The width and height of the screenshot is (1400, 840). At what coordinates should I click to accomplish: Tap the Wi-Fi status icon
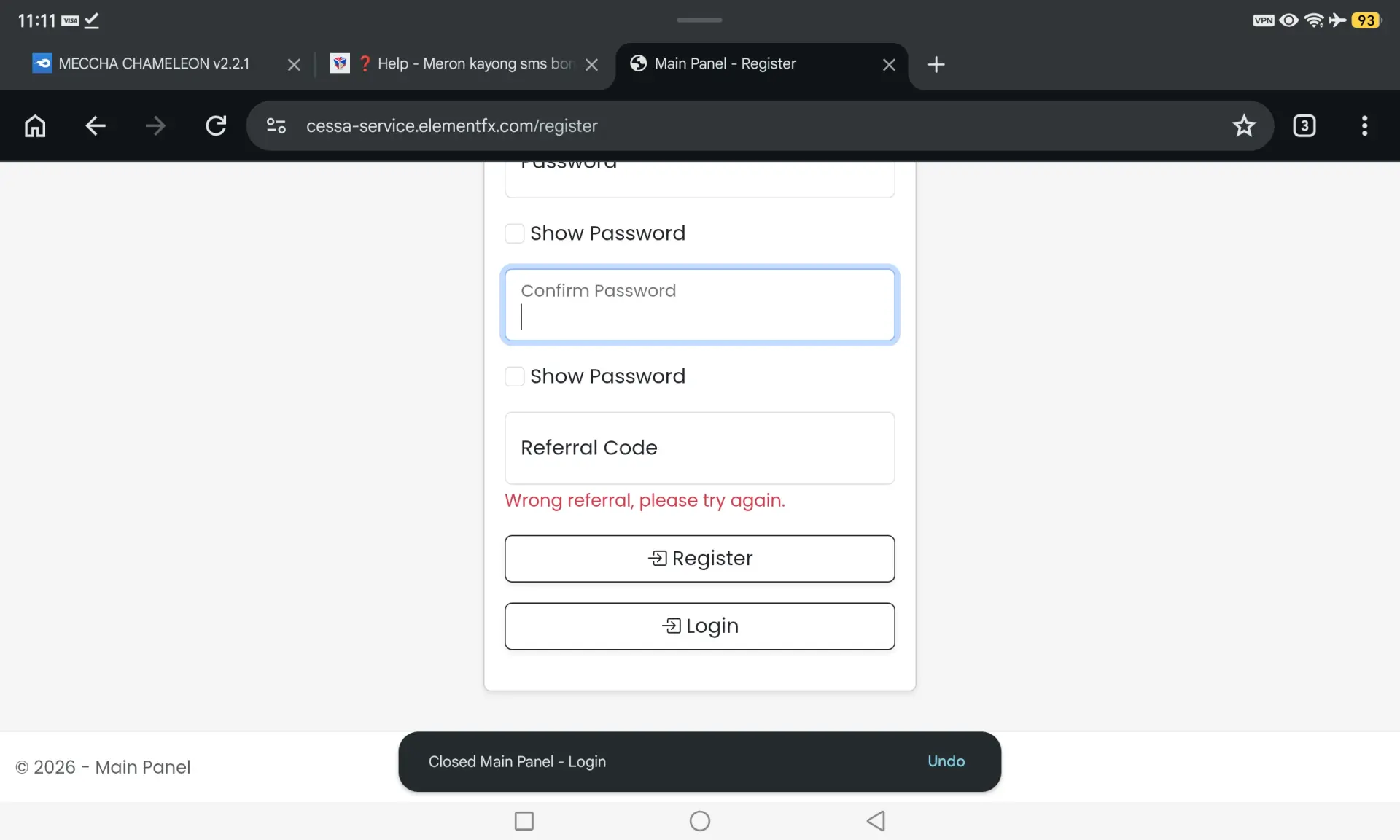1314,20
